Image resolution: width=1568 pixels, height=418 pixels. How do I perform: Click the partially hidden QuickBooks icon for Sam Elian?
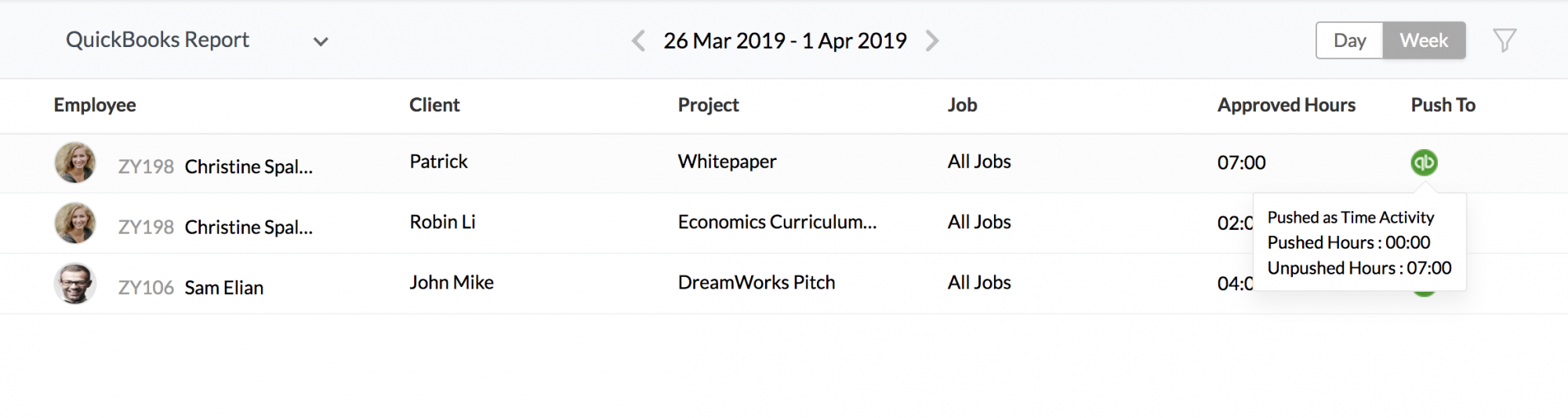point(1424,293)
